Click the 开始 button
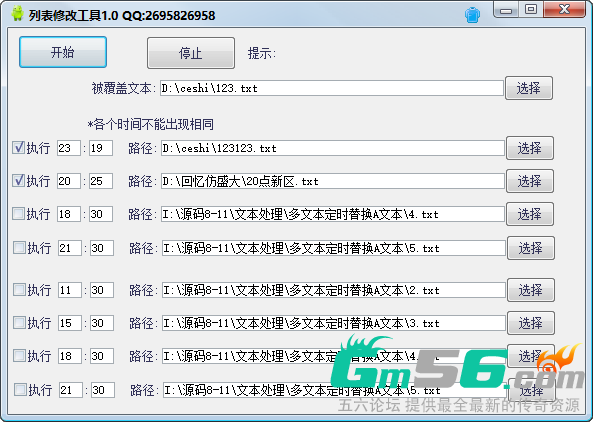The width and height of the screenshot is (593, 422). [63, 52]
